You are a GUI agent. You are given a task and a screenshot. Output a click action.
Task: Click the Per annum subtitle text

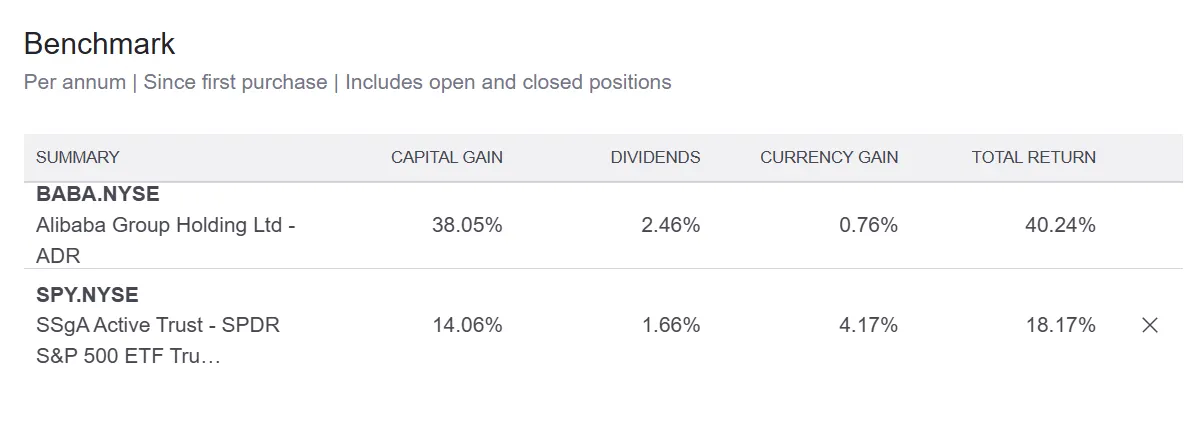(x=75, y=82)
